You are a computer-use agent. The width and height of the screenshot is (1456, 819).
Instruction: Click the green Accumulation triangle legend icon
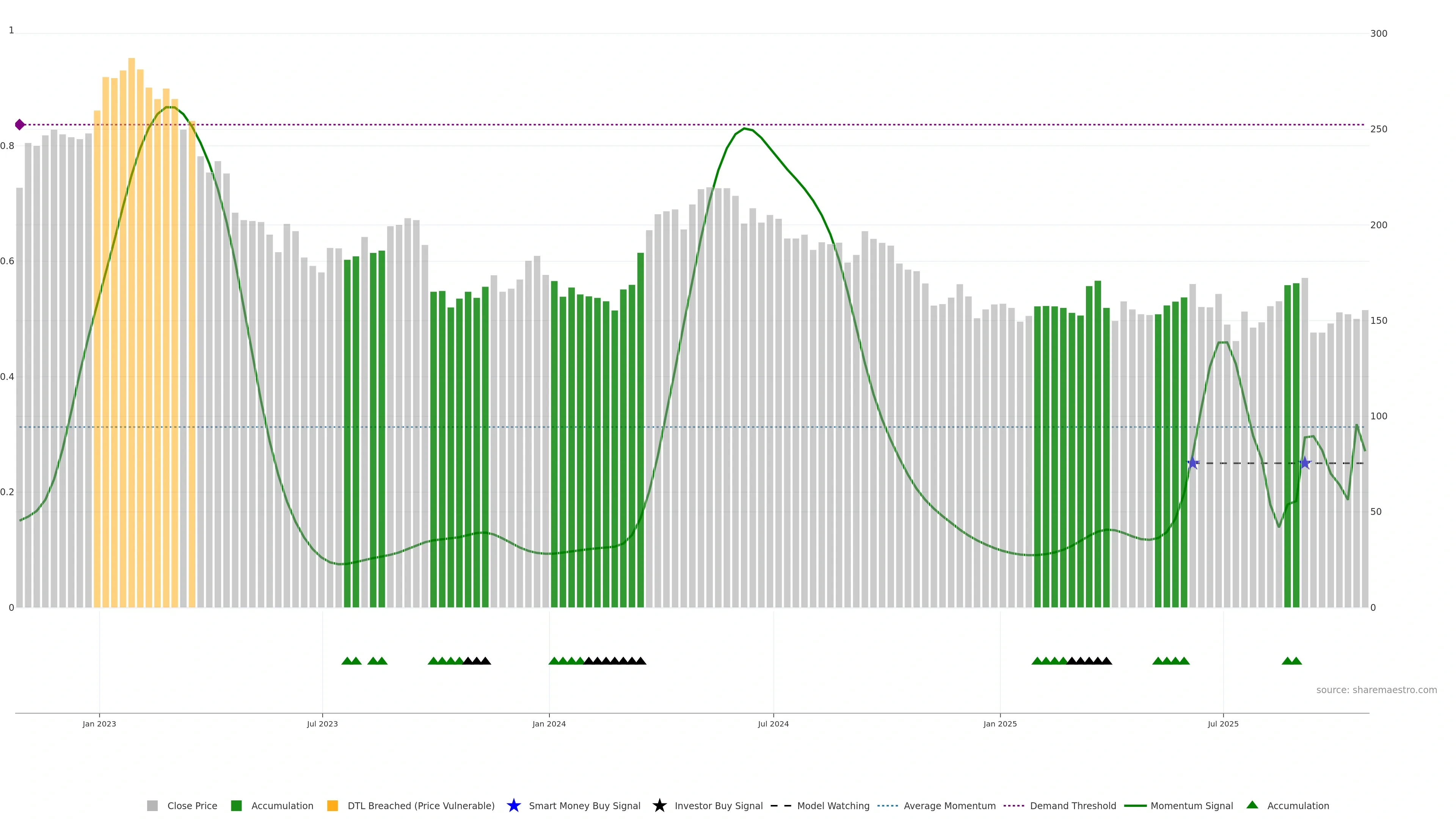pos(1252,805)
